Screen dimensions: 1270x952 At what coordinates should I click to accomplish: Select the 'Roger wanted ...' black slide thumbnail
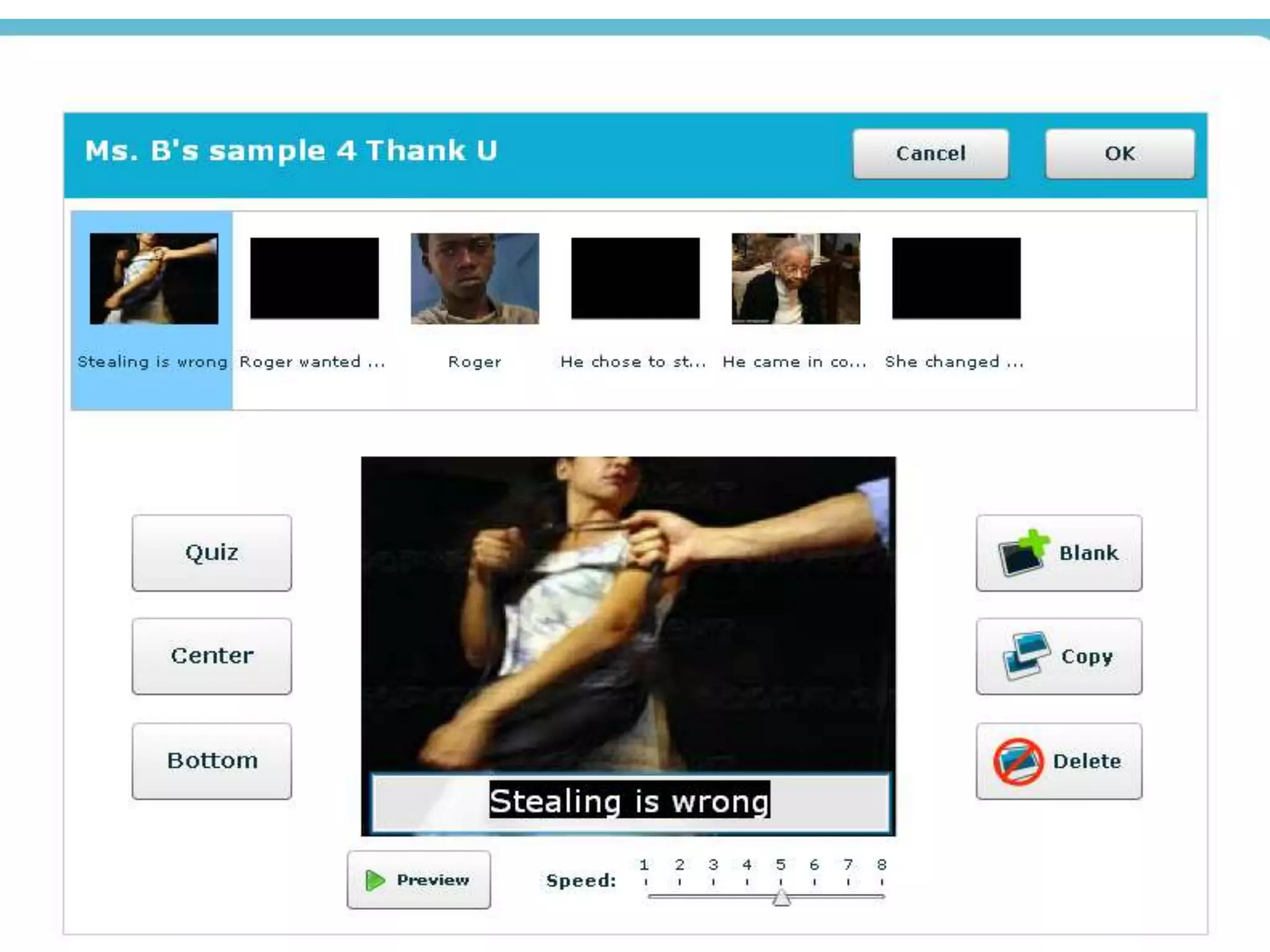pyautogui.click(x=314, y=279)
